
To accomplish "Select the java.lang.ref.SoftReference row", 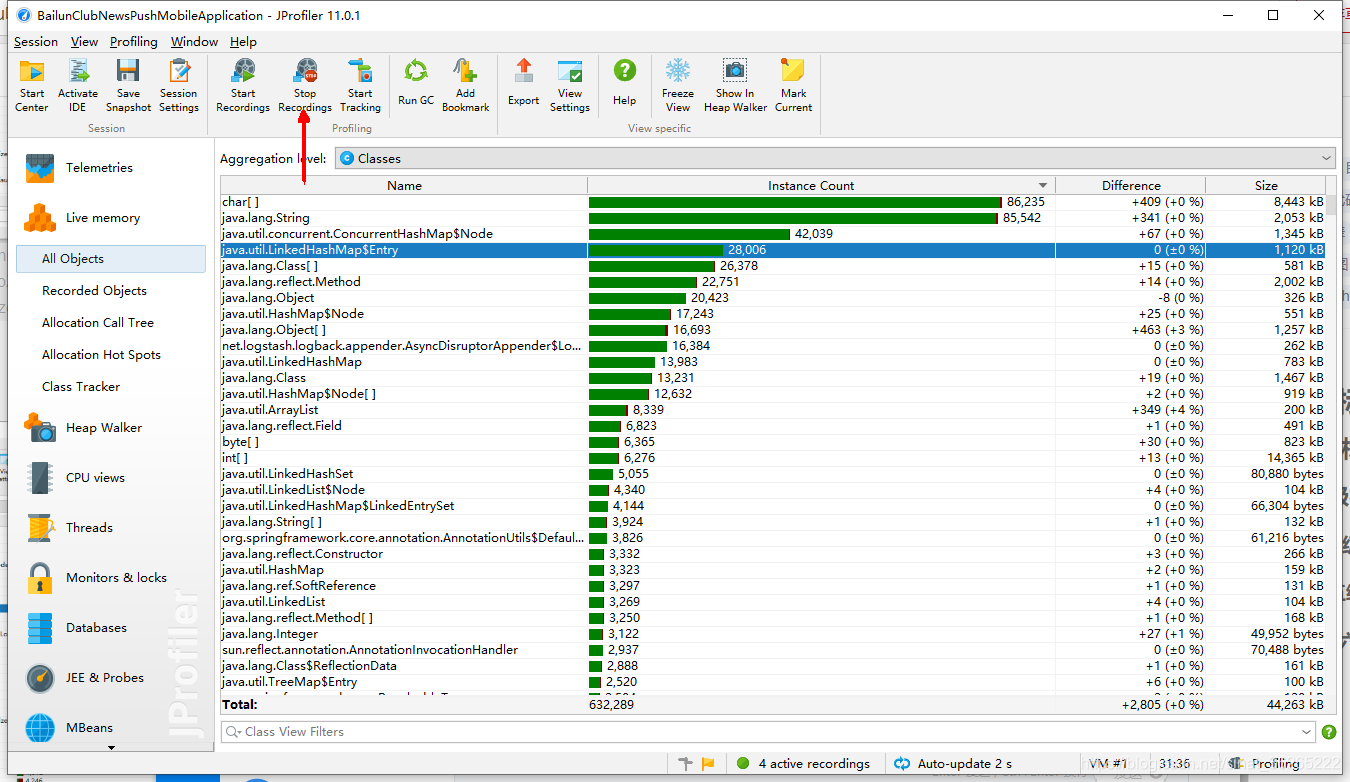I will tap(773, 586).
